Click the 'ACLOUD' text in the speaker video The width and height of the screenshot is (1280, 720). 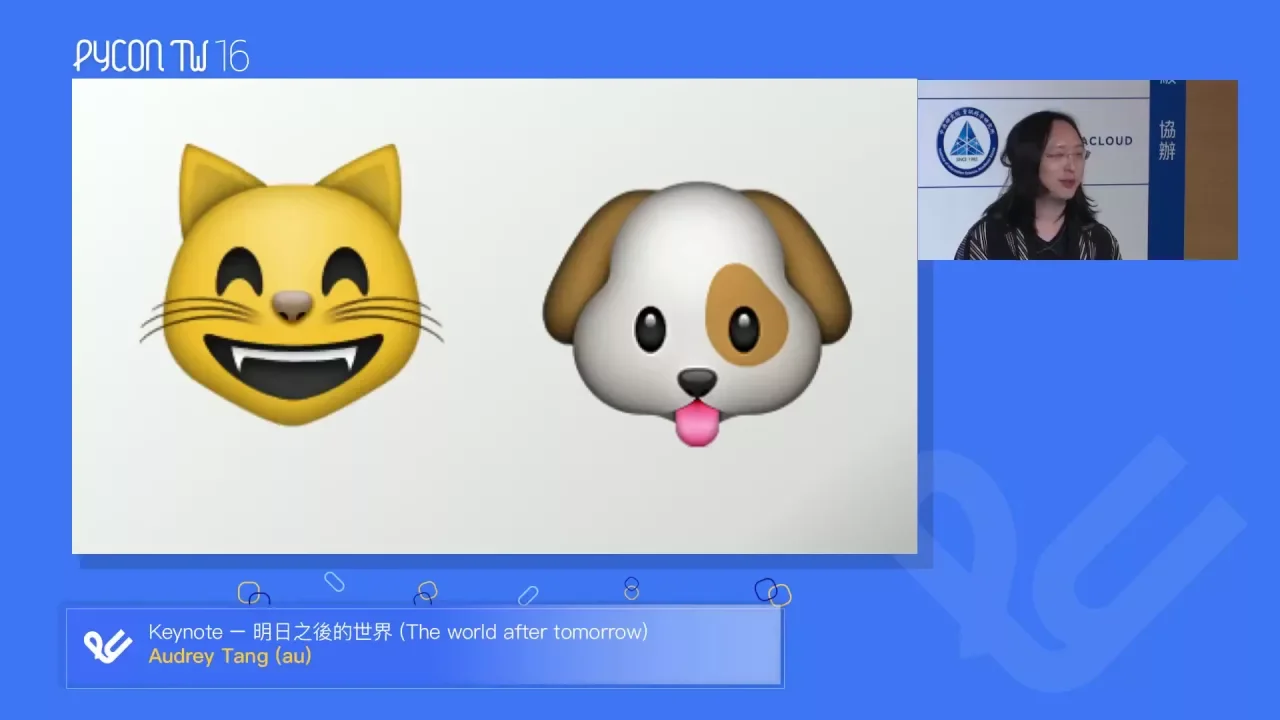click(x=1110, y=141)
